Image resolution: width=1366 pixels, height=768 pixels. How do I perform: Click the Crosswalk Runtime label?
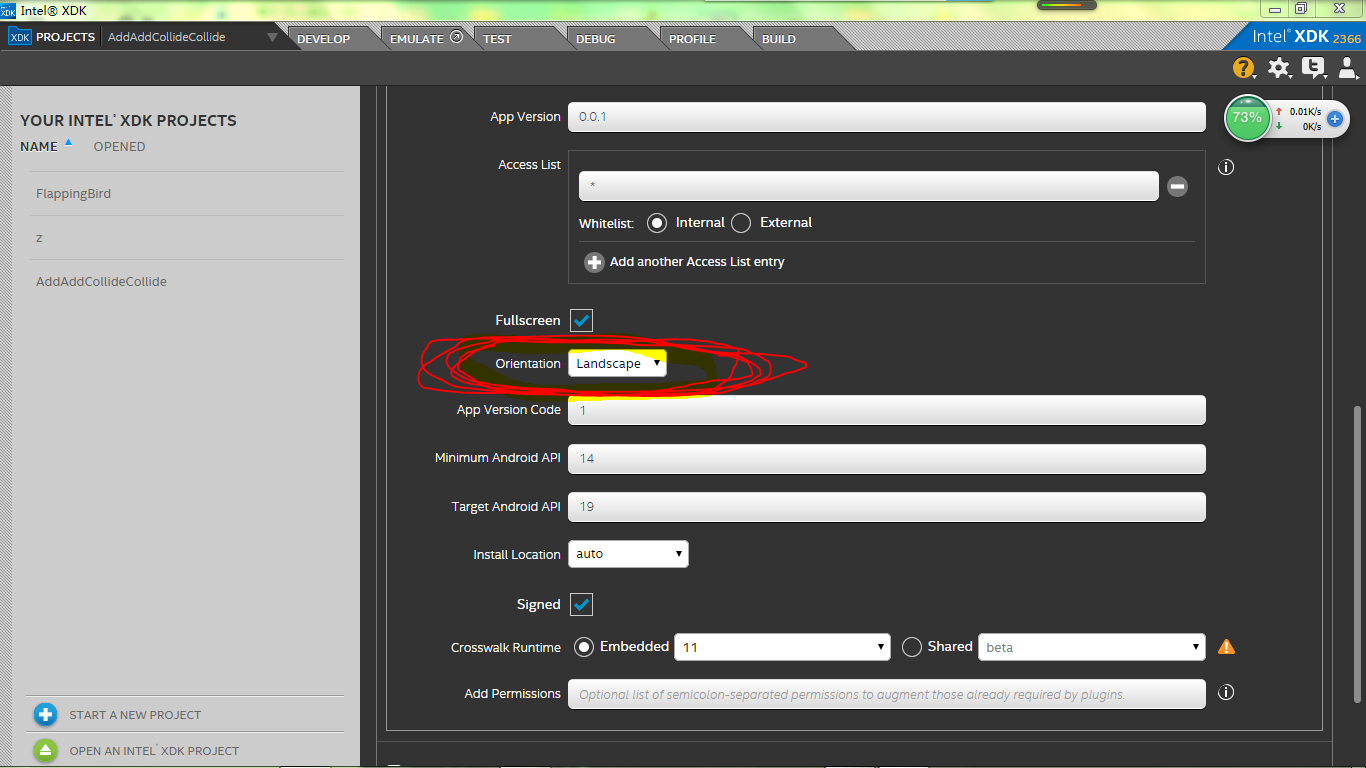pyautogui.click(x=506, y=648)
